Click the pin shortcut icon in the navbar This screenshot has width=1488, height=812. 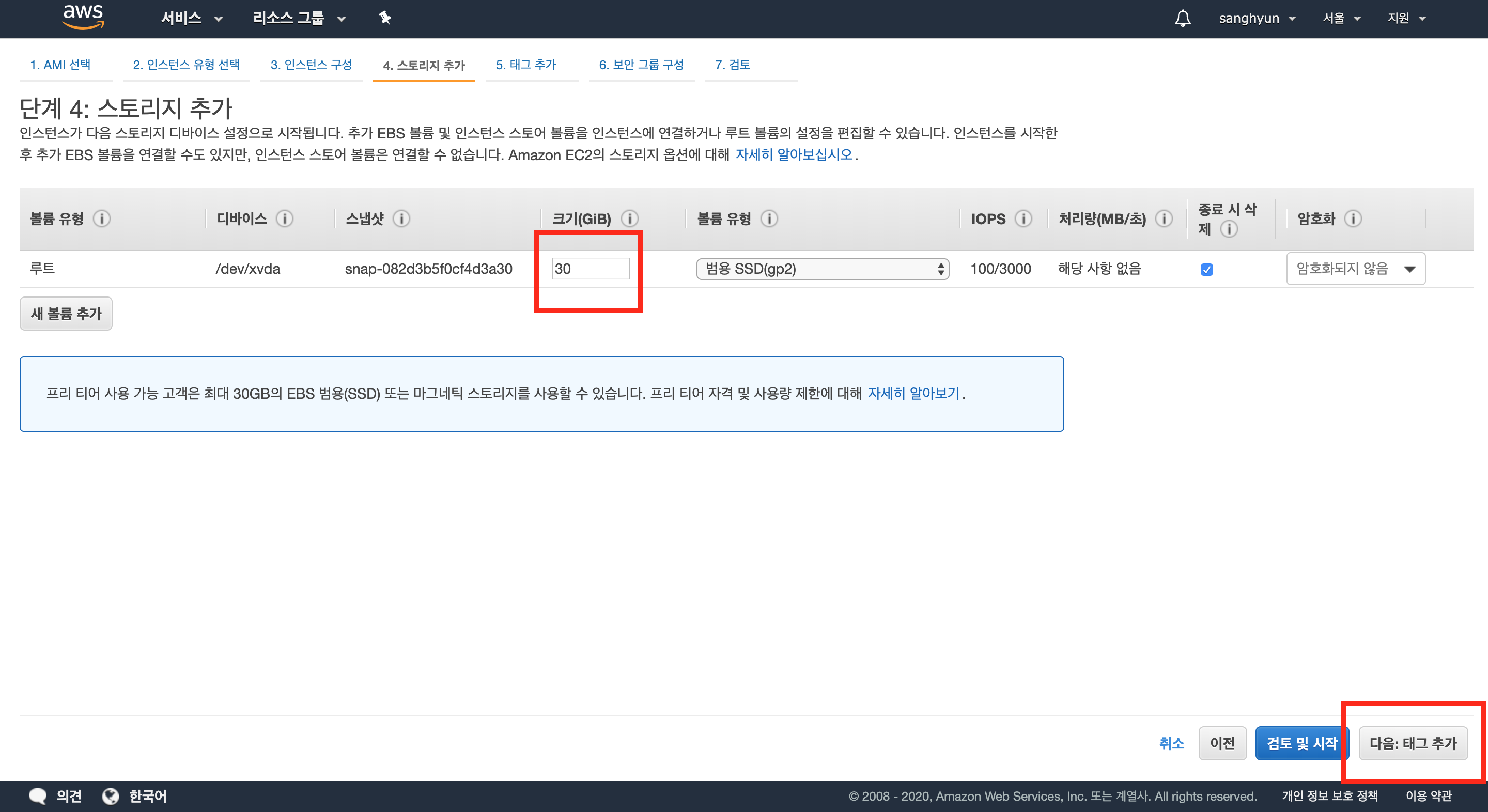point(385,18)
